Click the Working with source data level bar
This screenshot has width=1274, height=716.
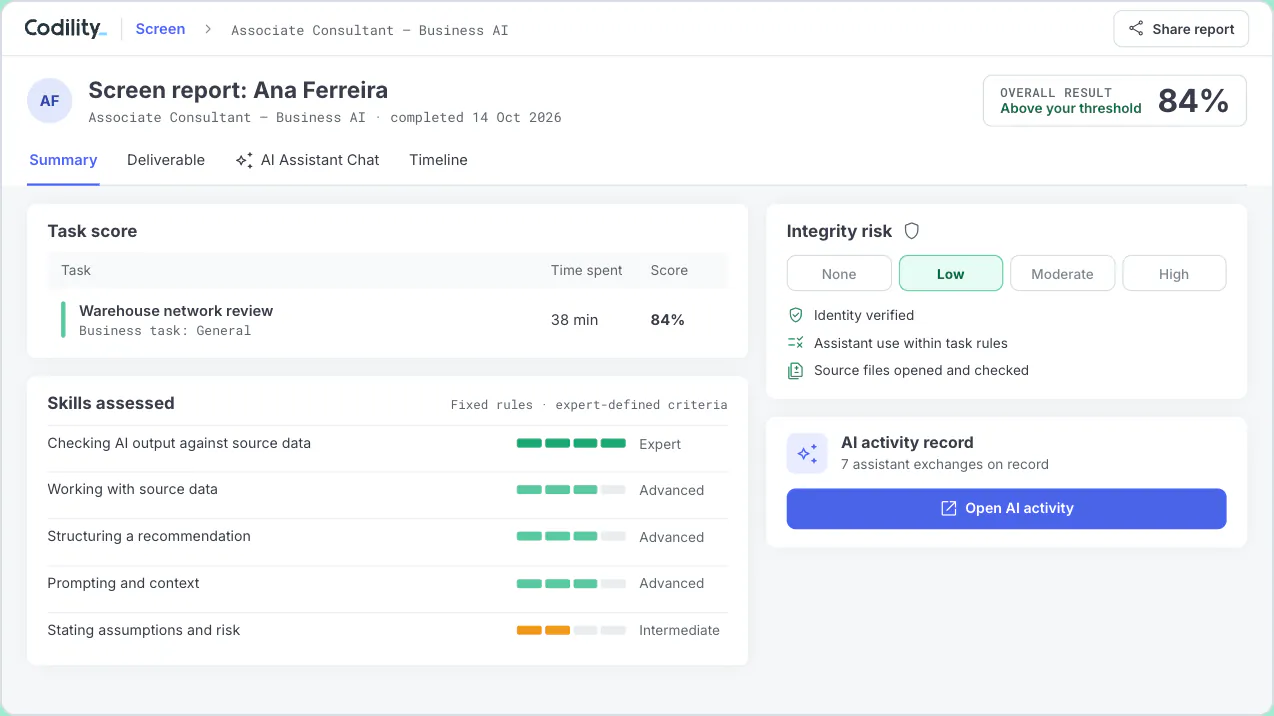pos(571,490)
